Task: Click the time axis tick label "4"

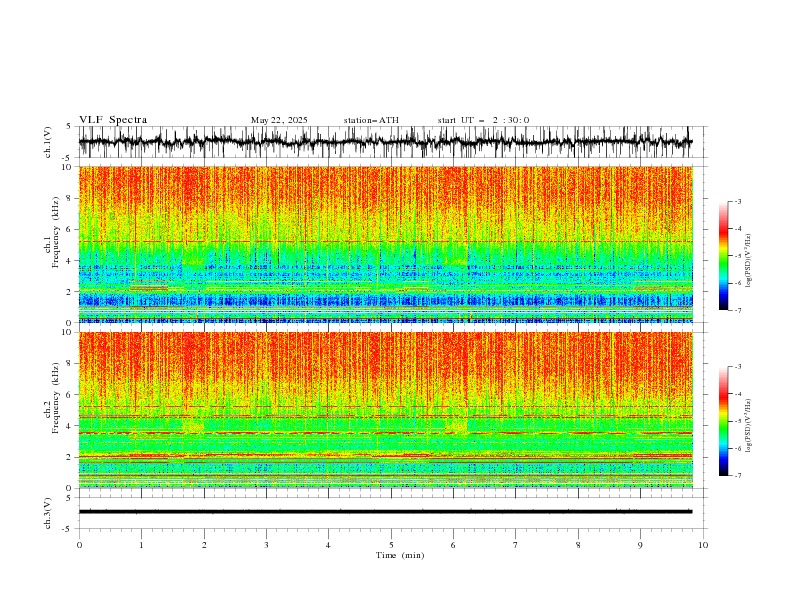Action: [x=328, y=545]
